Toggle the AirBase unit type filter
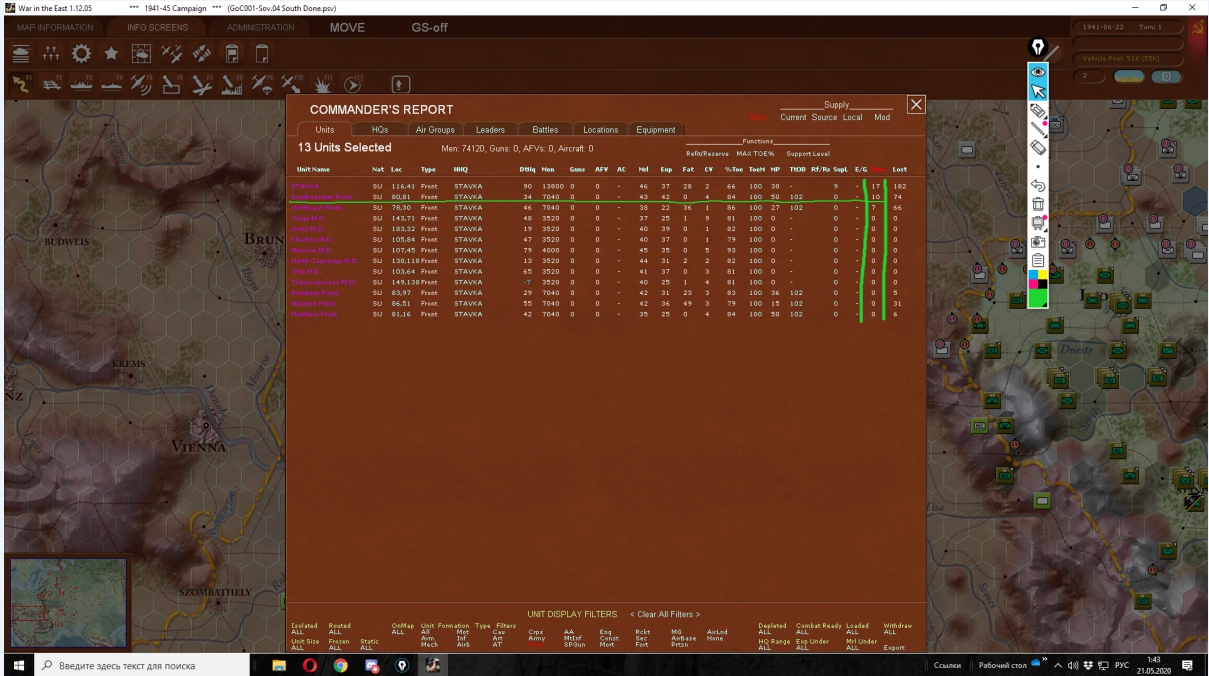 [684, 637]
